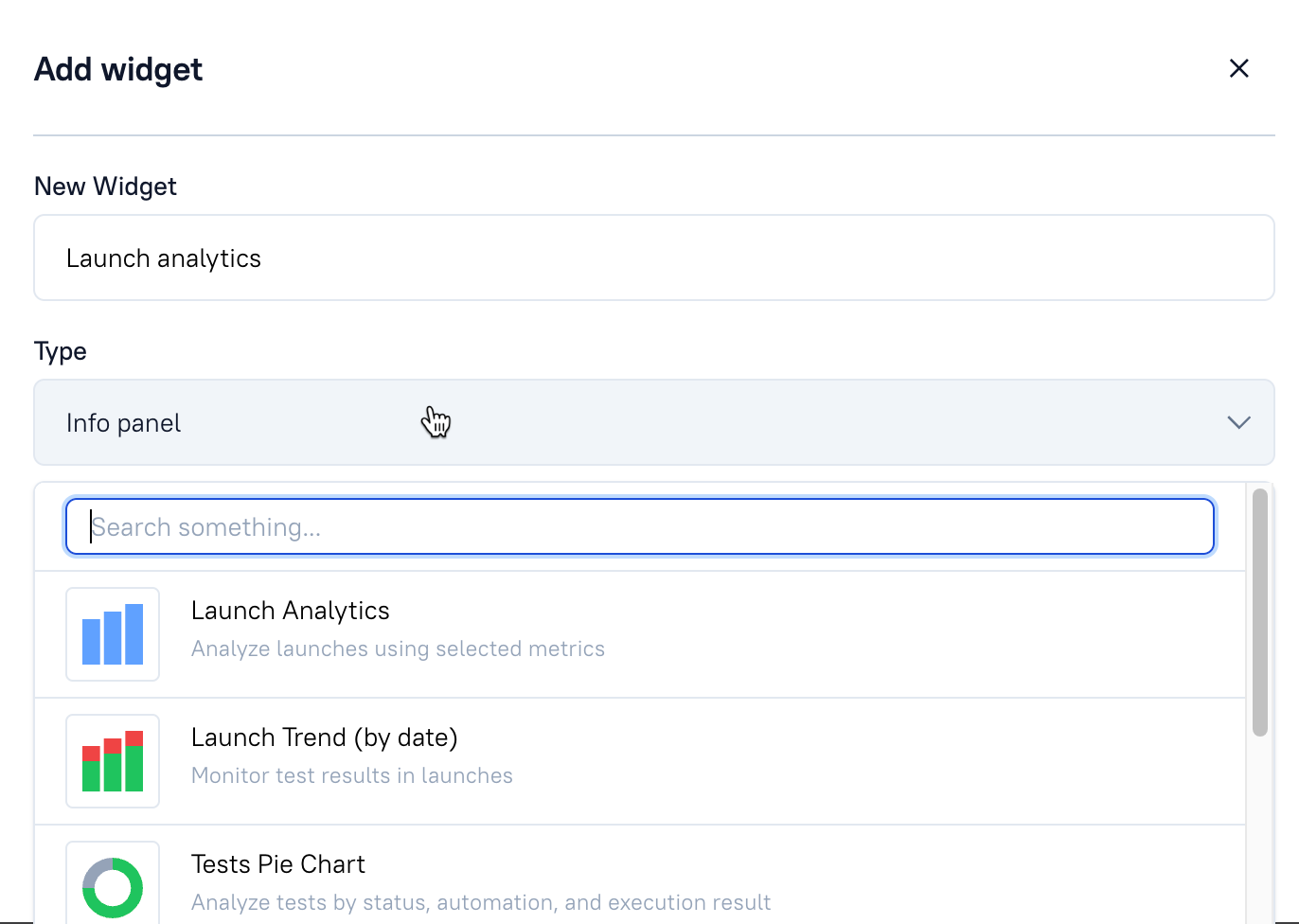
Task: Click the X icon to dismiss Add widget
Action: click(1239, 68)
